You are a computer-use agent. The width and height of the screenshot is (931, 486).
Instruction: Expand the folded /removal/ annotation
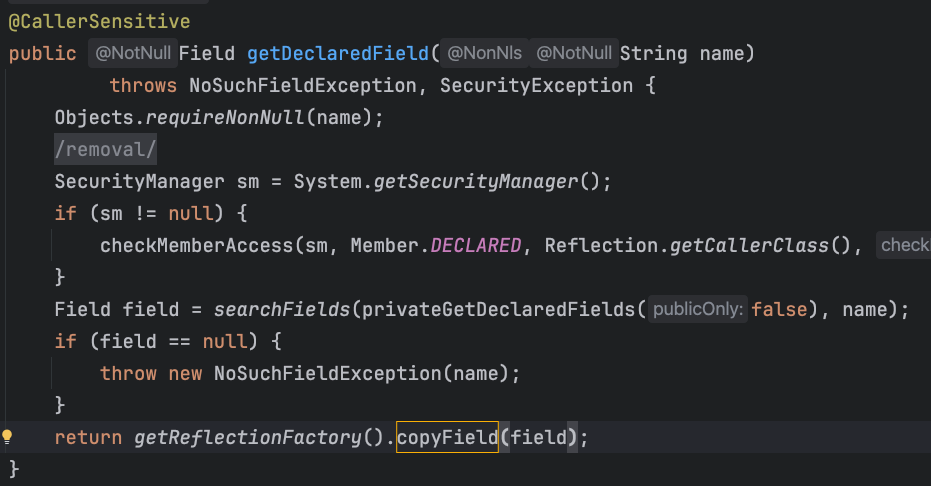105,150
